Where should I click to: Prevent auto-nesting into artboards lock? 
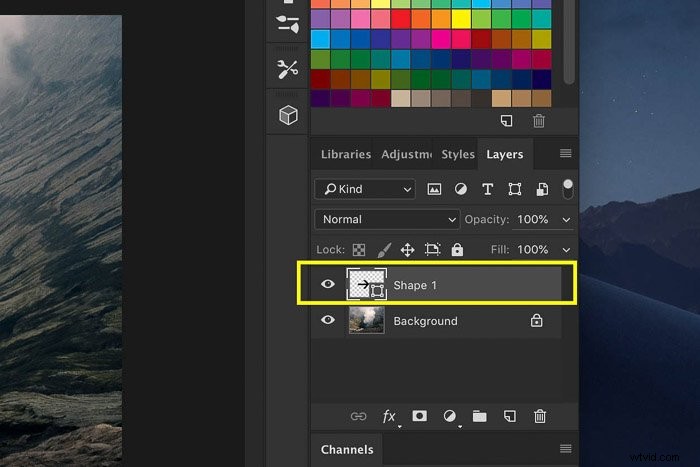click(432, 249)
